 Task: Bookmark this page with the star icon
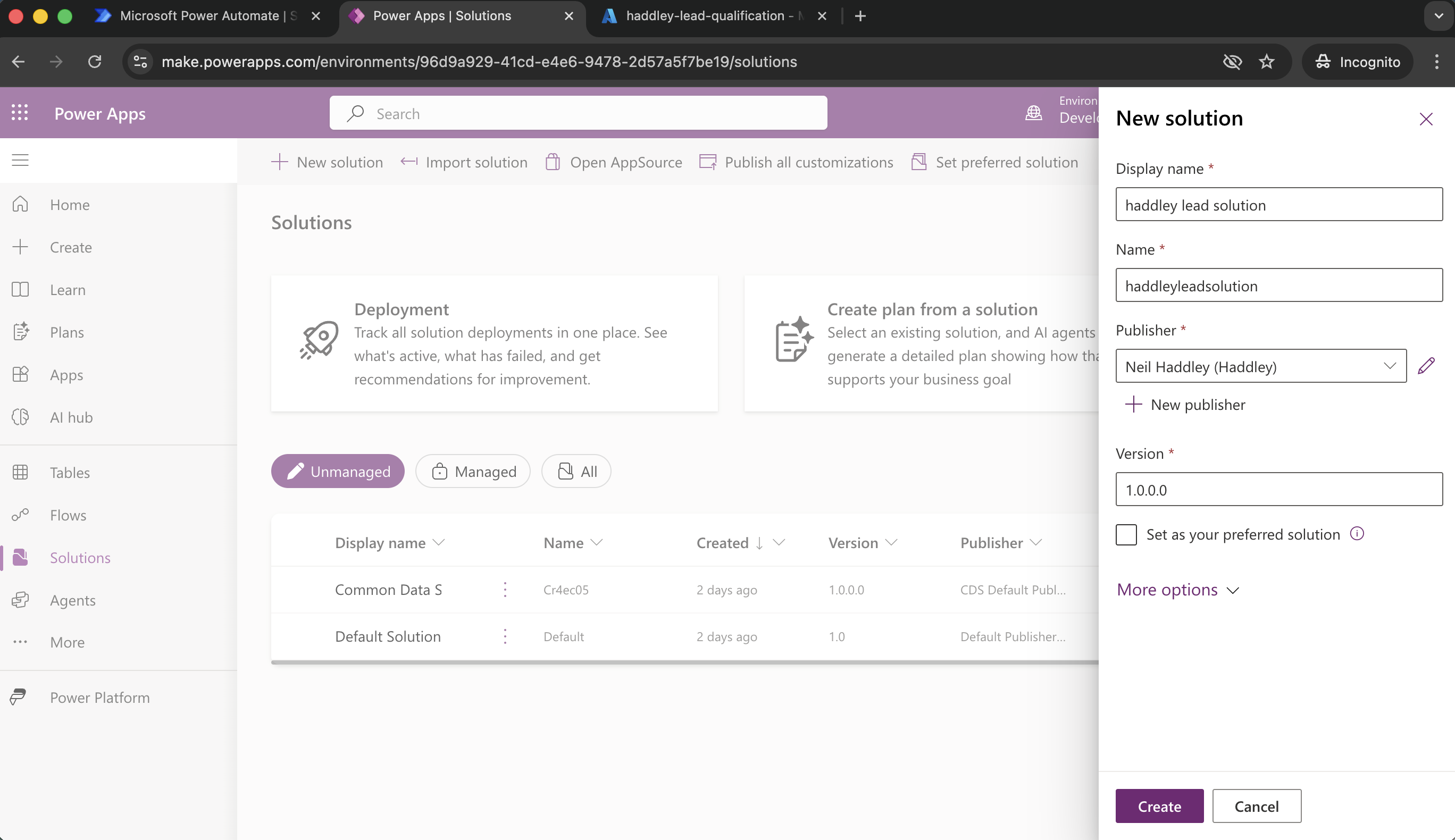1266,62
